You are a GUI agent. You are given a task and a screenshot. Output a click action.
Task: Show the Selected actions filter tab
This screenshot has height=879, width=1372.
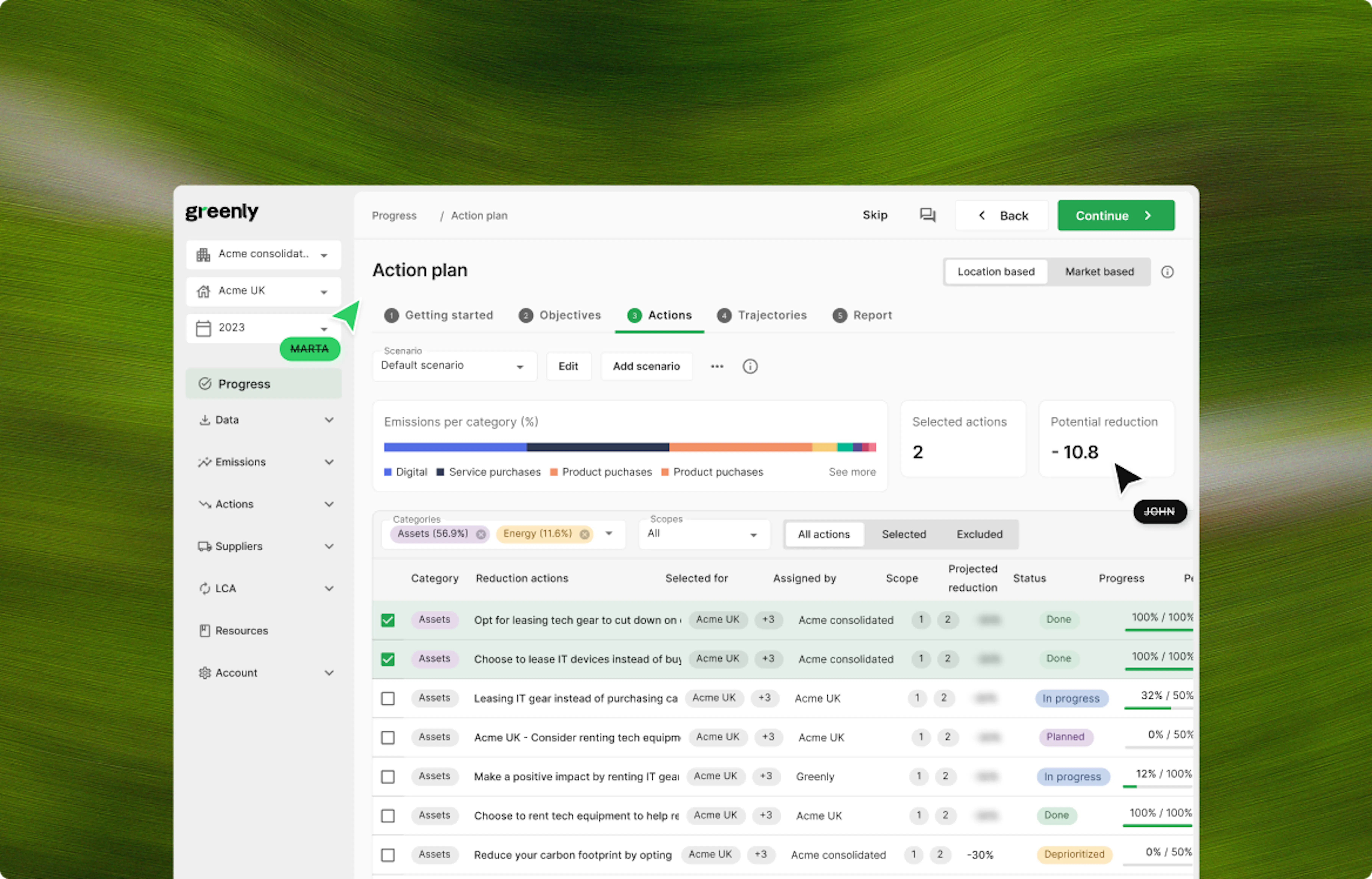(904, 534)
